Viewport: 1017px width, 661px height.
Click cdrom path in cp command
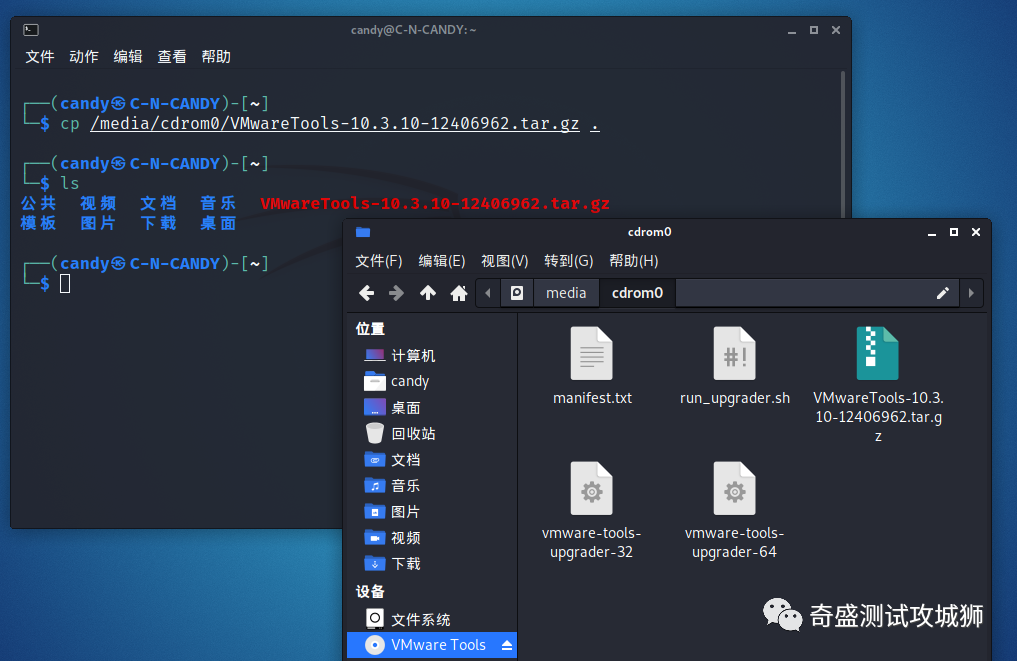tap(335, 123)
